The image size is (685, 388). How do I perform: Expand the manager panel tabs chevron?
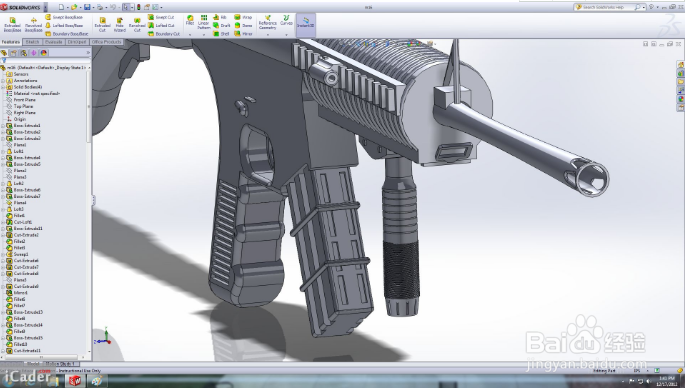click(88, 53)
